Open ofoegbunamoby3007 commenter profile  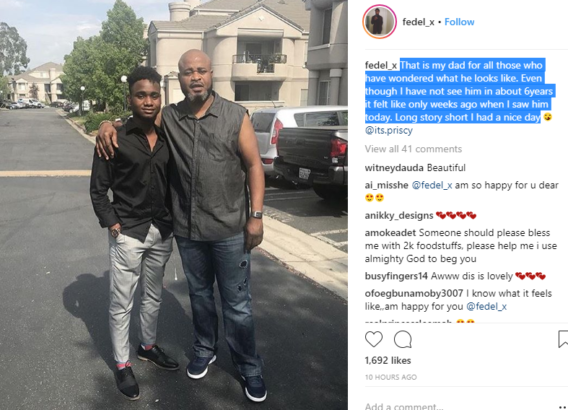coord(414,293)
